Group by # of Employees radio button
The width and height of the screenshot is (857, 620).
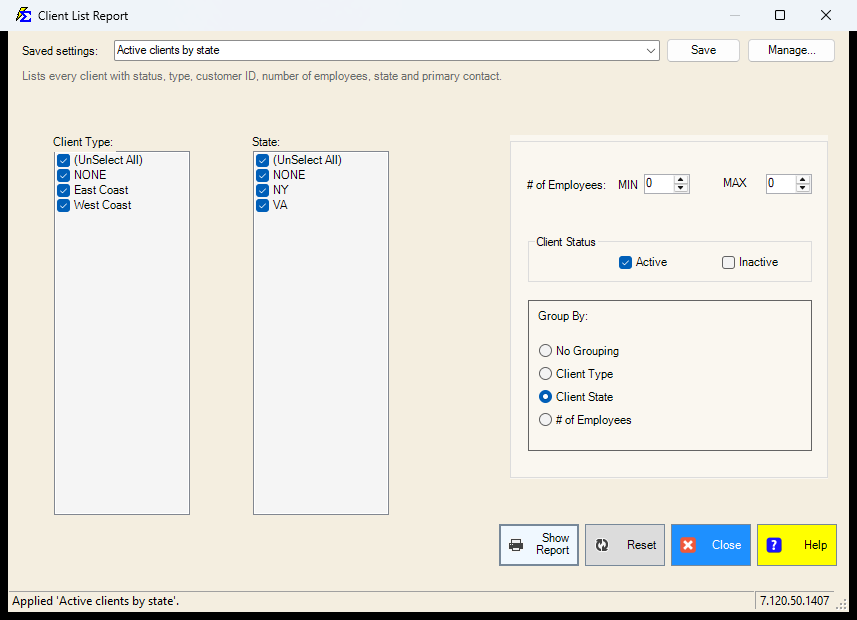point(545,419)
